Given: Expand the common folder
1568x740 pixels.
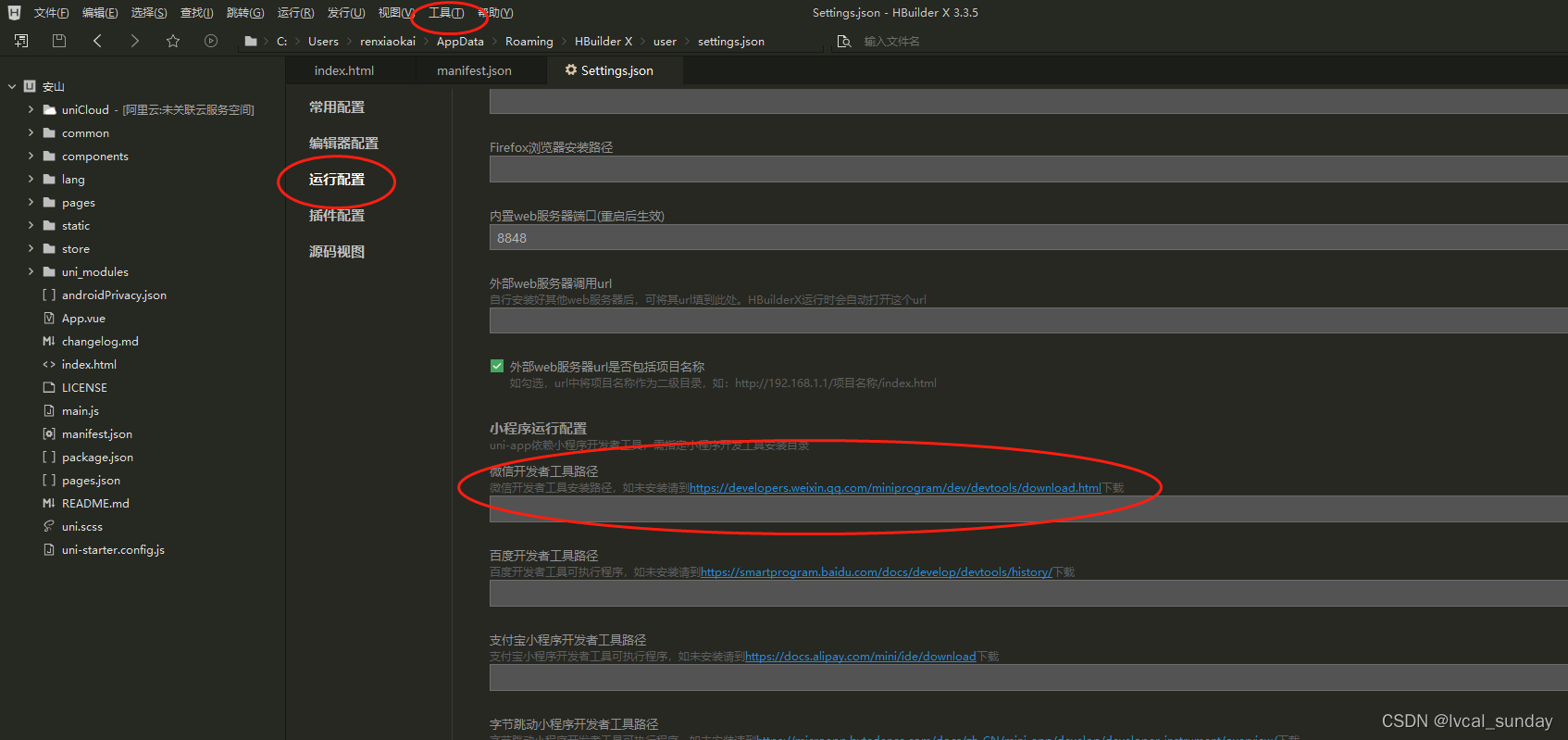Looking at the screenshot, I should [x=31, y=132].
